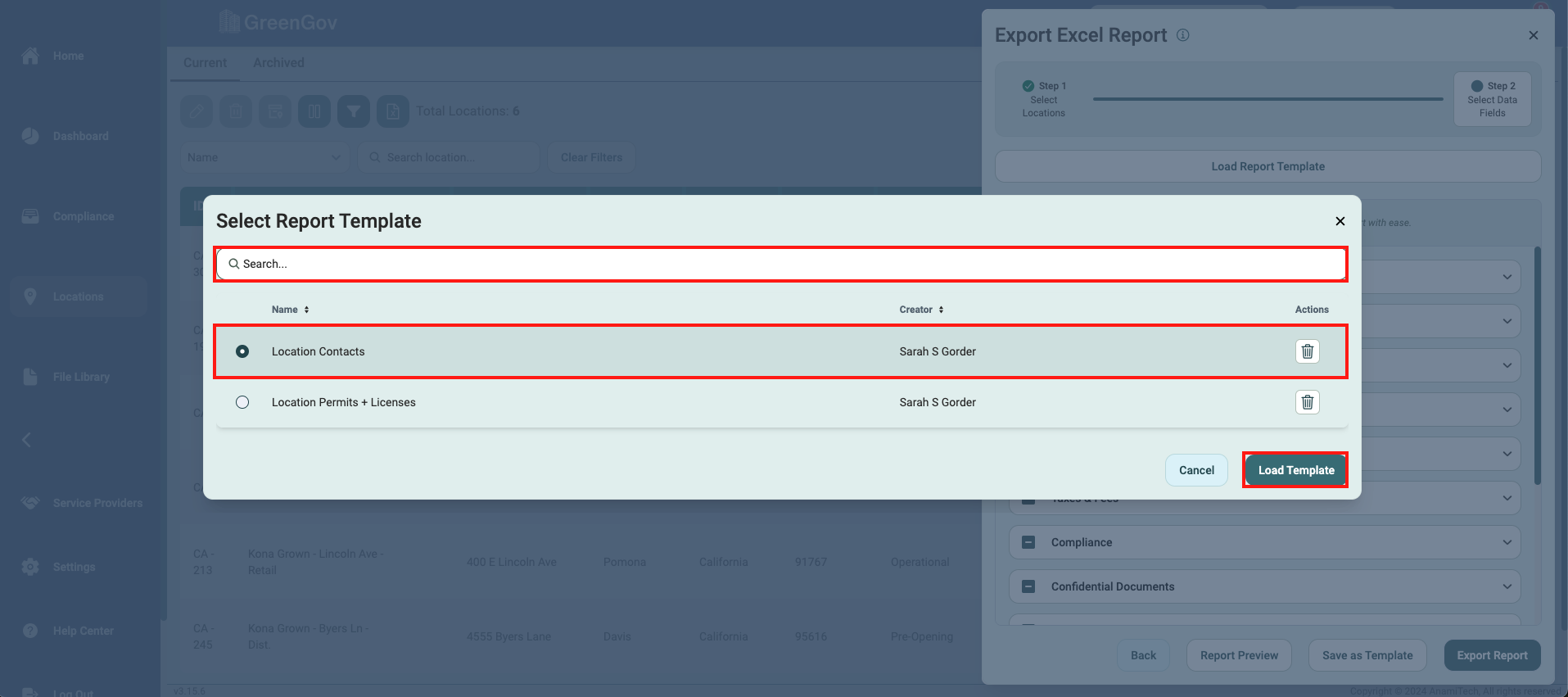Toggle the Compliance section checkbox

[1029, 542]
